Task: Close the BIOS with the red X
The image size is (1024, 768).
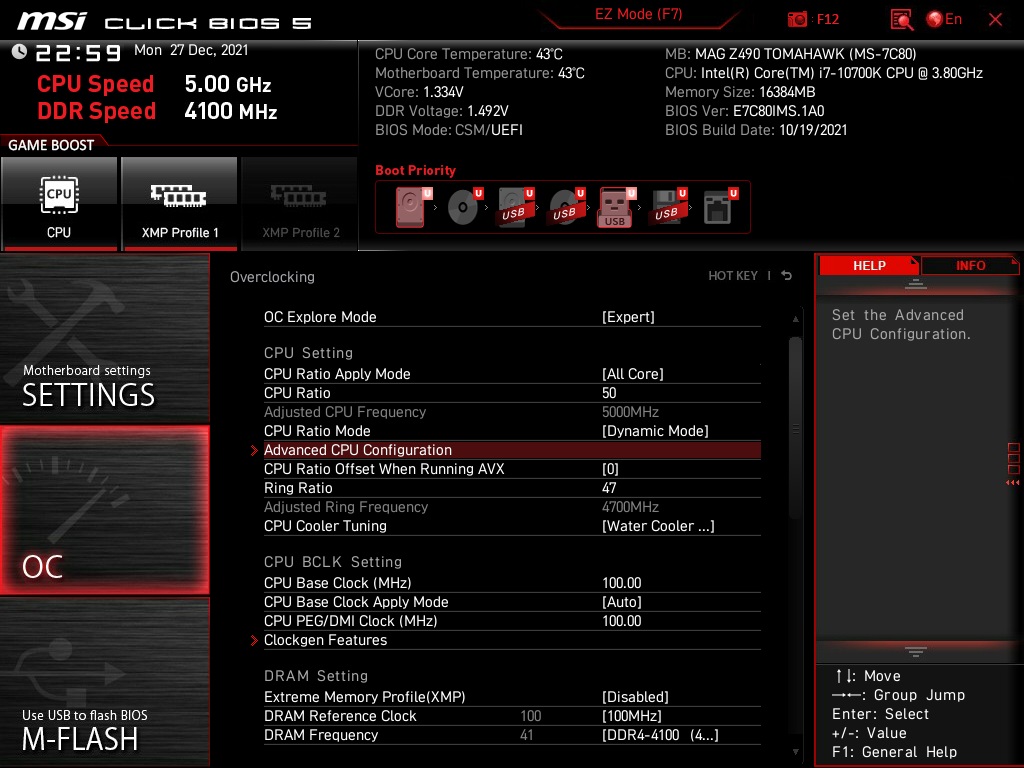Action: [x=995, y=19]
